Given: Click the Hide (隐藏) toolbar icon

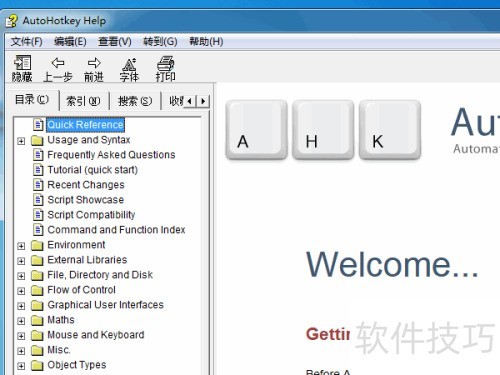Looking at the screenshot, I should tap(22, 69).
